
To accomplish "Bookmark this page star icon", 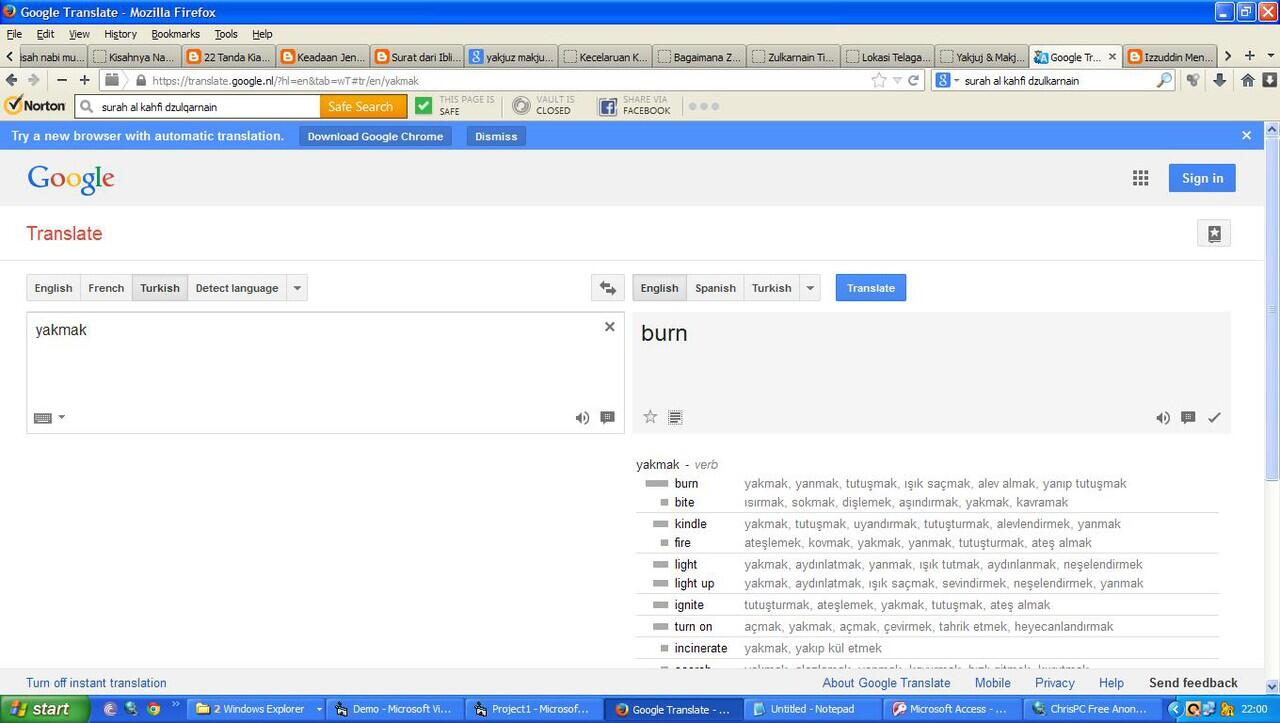I will point(878,81).
